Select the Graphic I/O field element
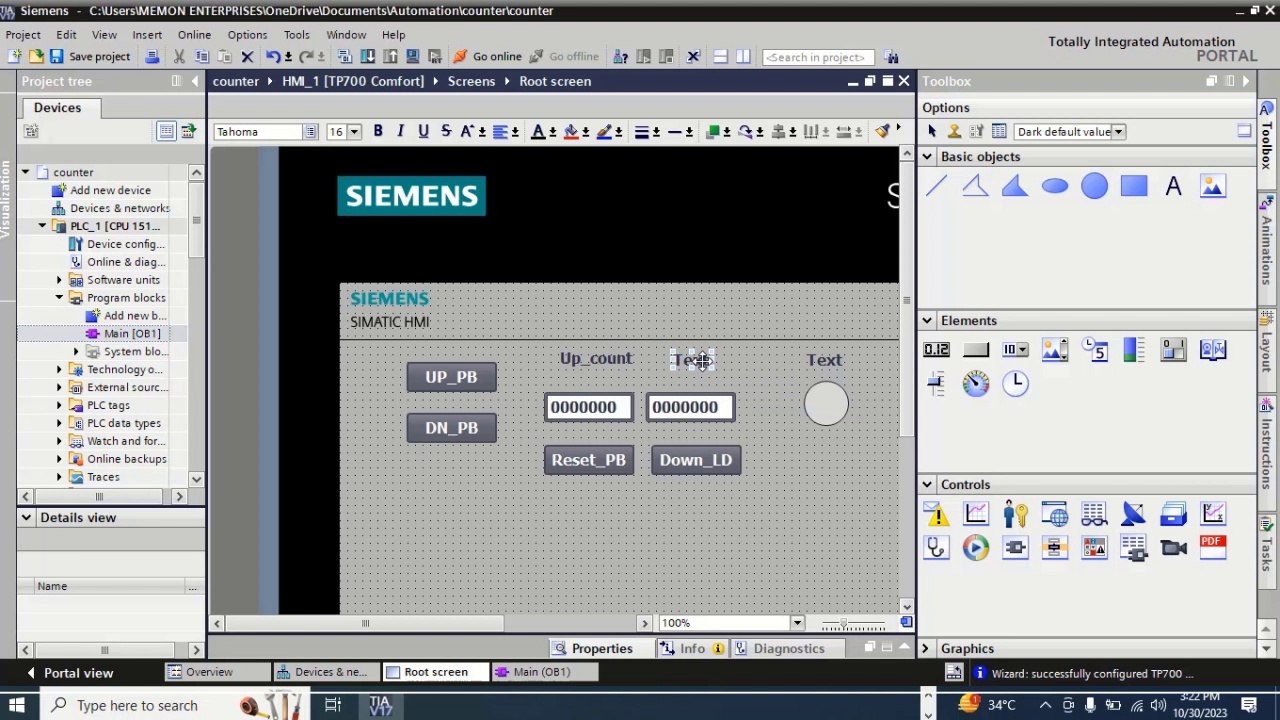 pyautogui.click(x=1055, y=349)
